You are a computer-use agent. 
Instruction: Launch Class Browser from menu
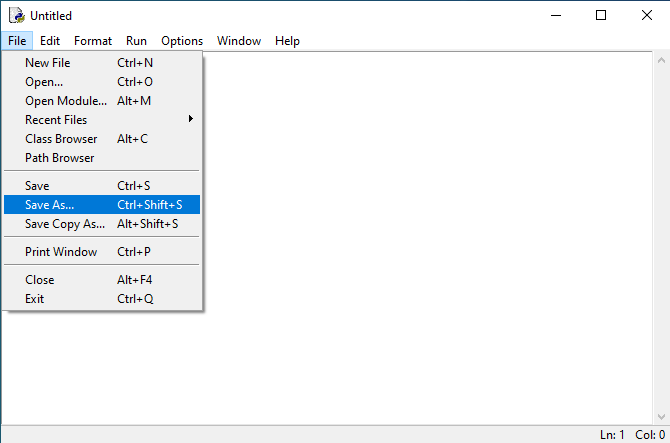(102, 139)
